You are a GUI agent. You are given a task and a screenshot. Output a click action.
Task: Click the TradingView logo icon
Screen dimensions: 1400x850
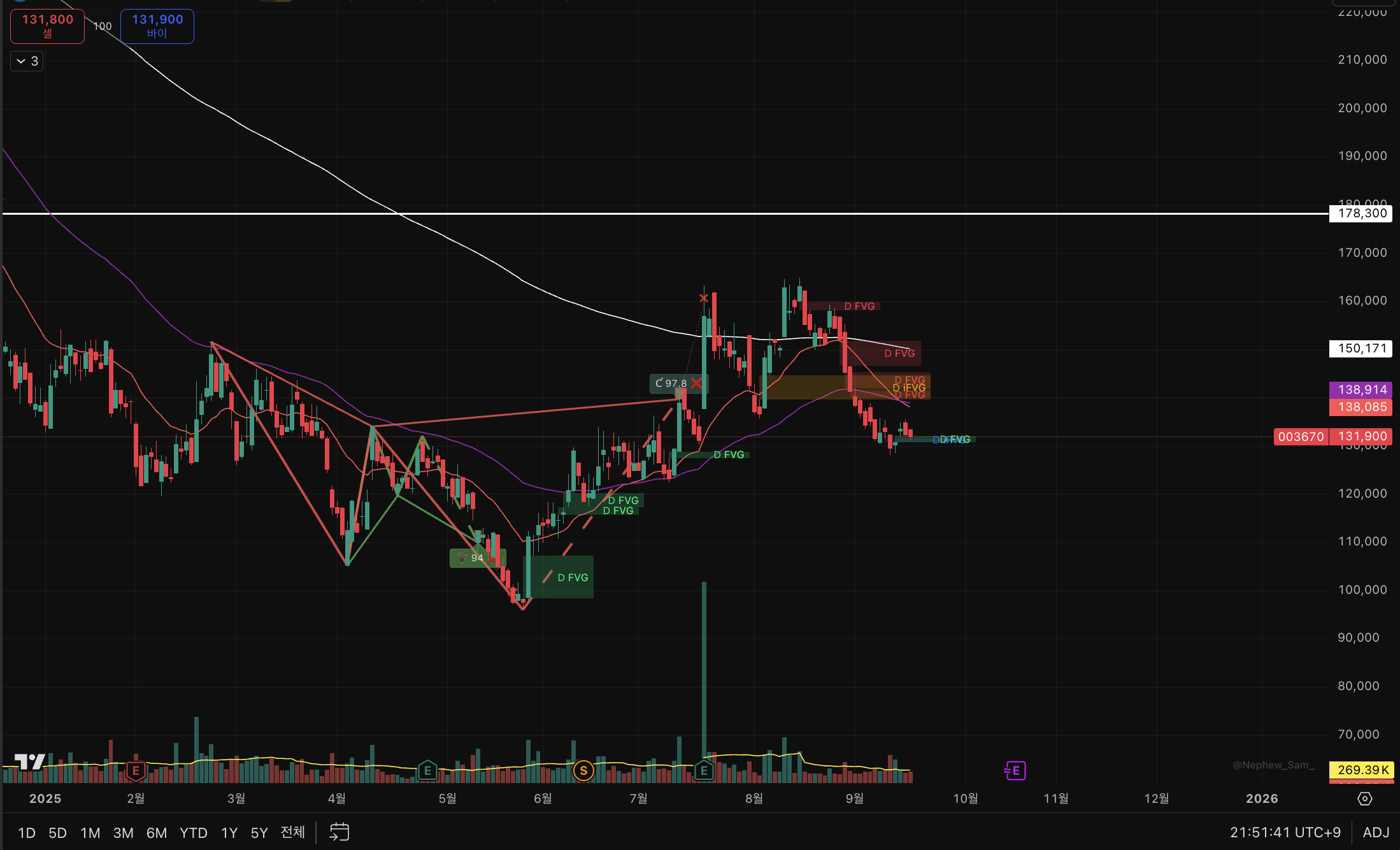(x=29, y=761)
